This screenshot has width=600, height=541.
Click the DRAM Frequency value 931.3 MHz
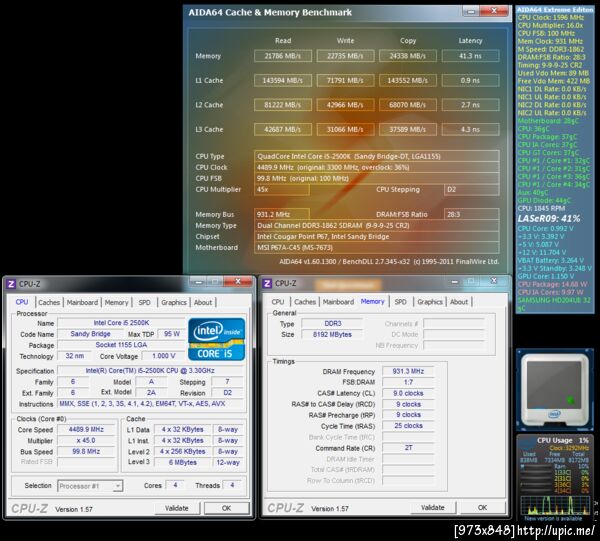coord(408,371)
